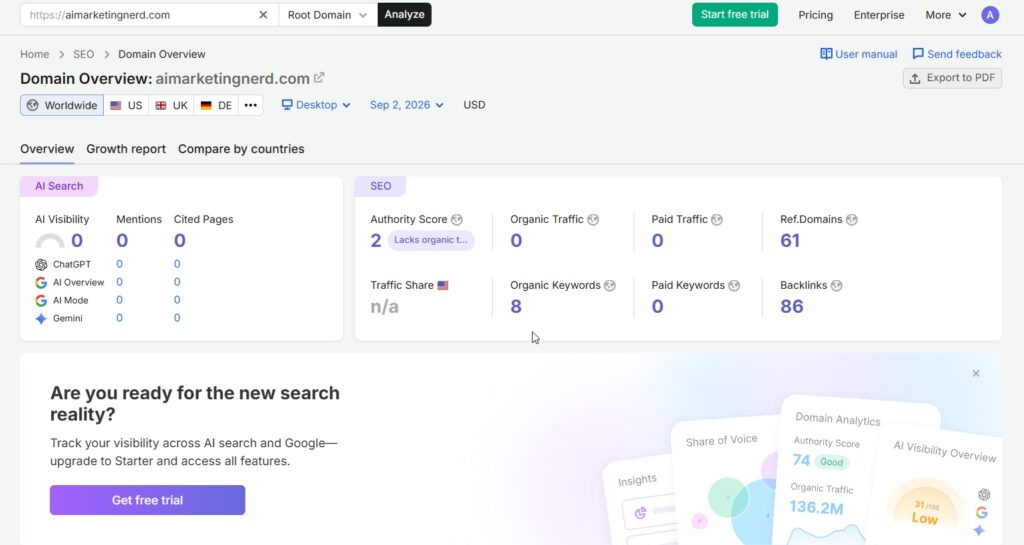
Task: Click the Desktop monitor icon
Action: tap(287, 104)
